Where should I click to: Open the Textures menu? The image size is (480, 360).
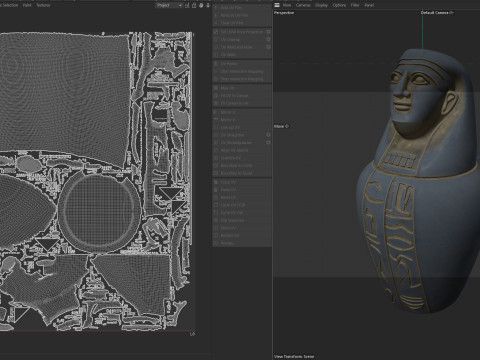coord(43,5)
